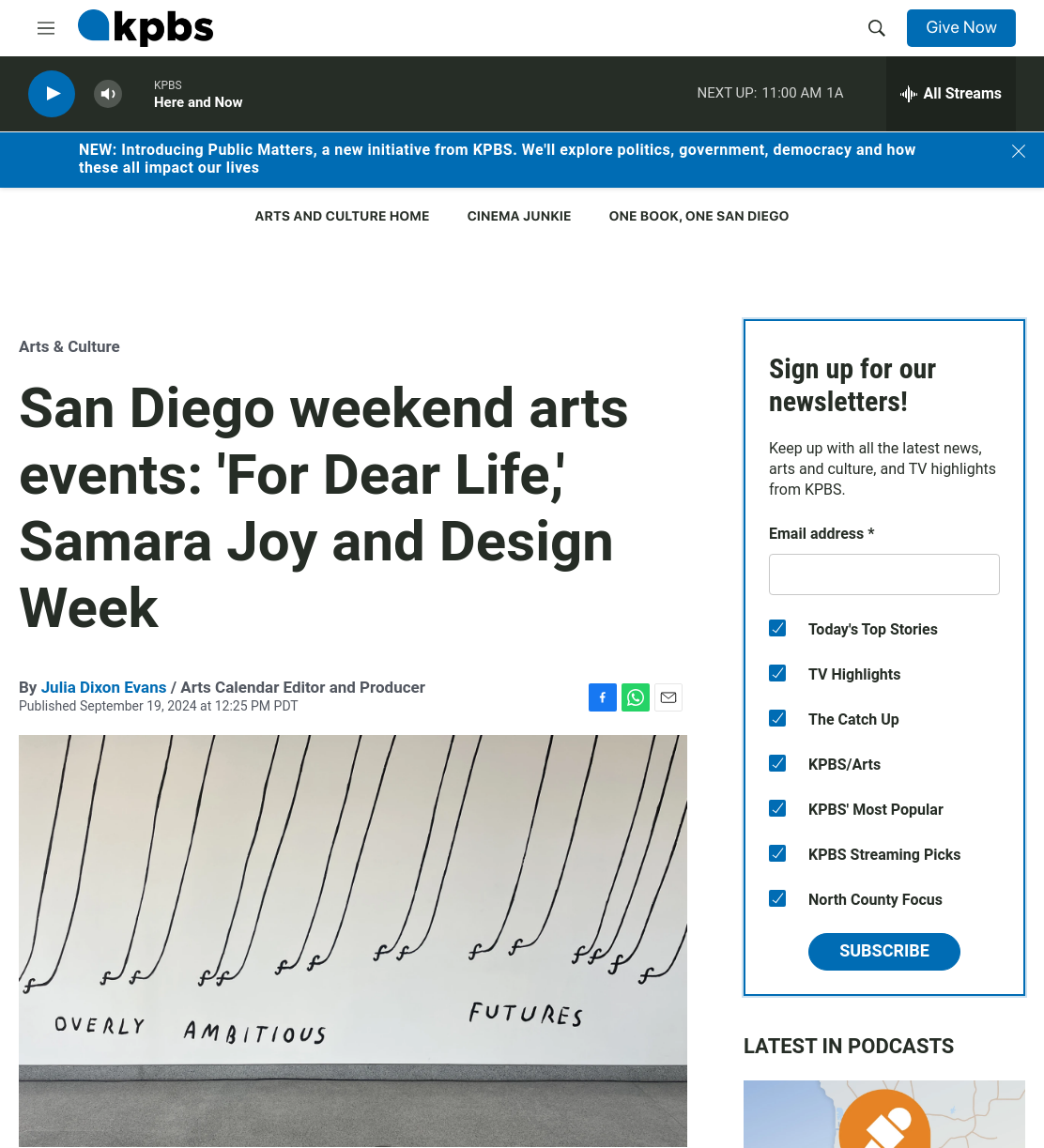Toggle KPBS/Arts newsletter checkbox
1044x1148 pixels.
(x=777, y=763)
